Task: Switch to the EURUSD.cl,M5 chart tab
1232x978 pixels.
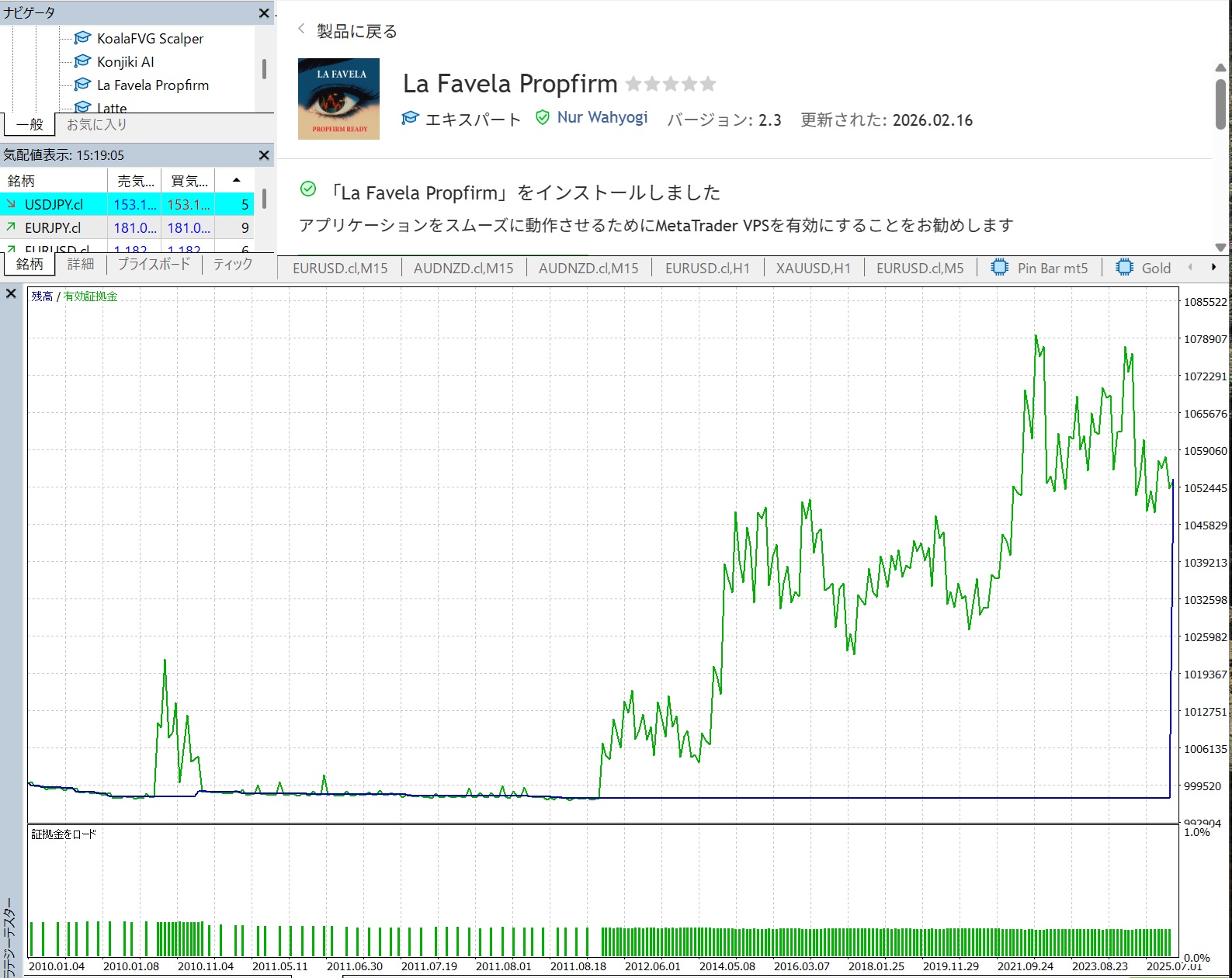Action: pos(920,269)
